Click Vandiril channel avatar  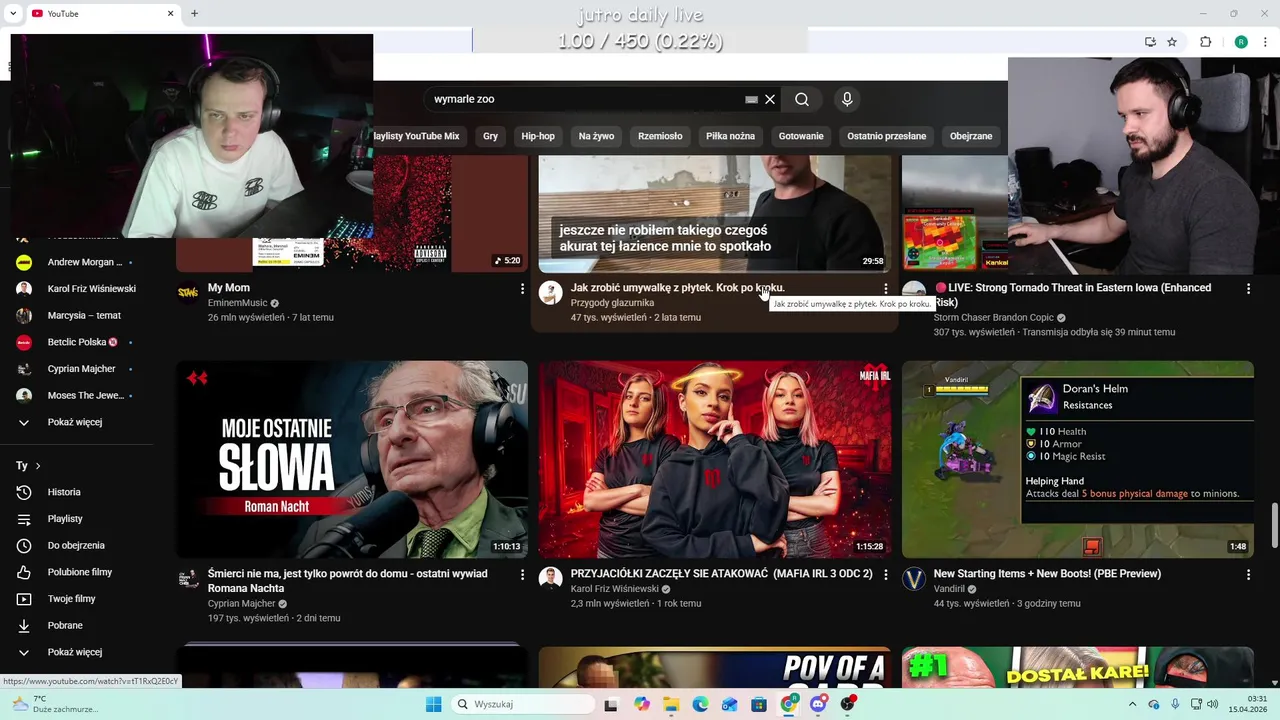point(913,579)
